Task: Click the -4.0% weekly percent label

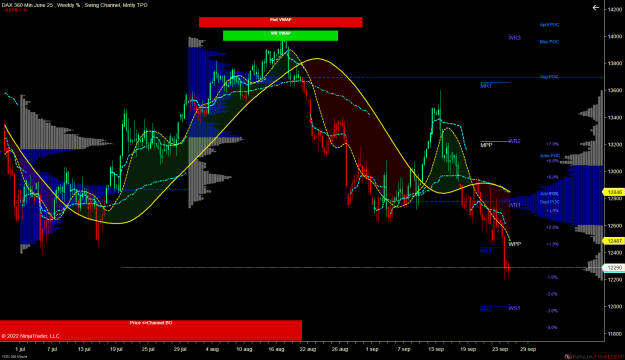Action: tap(552, 327)
